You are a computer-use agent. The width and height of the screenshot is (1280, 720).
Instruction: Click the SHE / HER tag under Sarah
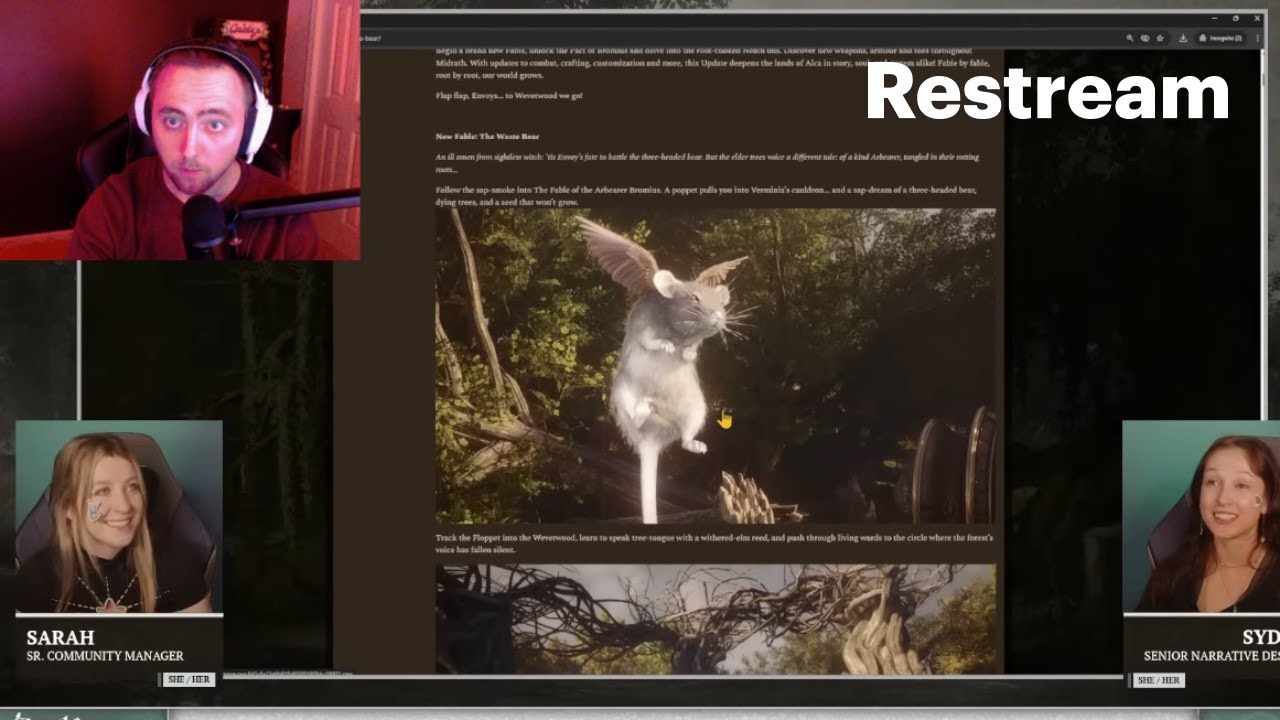[189, 680]
